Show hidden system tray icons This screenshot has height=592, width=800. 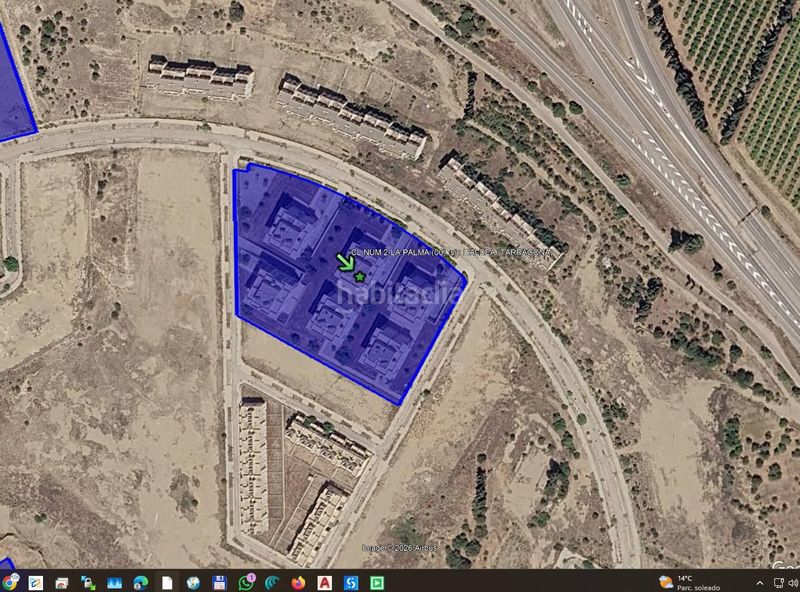pos(760,583)
